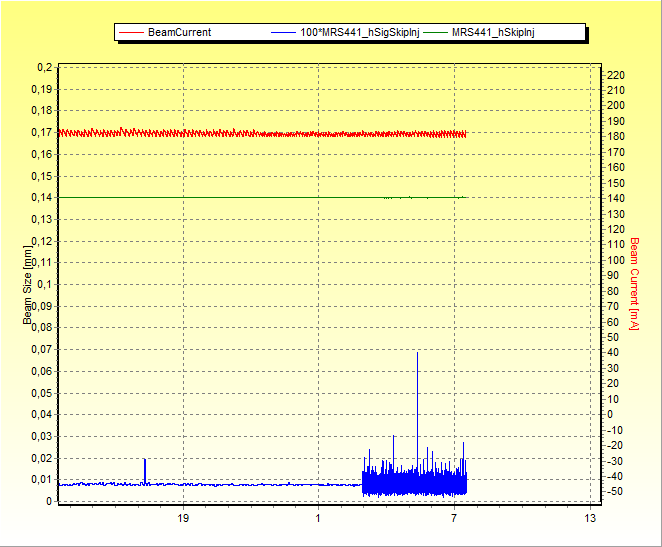Click the dense blue noisy band
Screen dimensions: 662x547
click(414, 484)
